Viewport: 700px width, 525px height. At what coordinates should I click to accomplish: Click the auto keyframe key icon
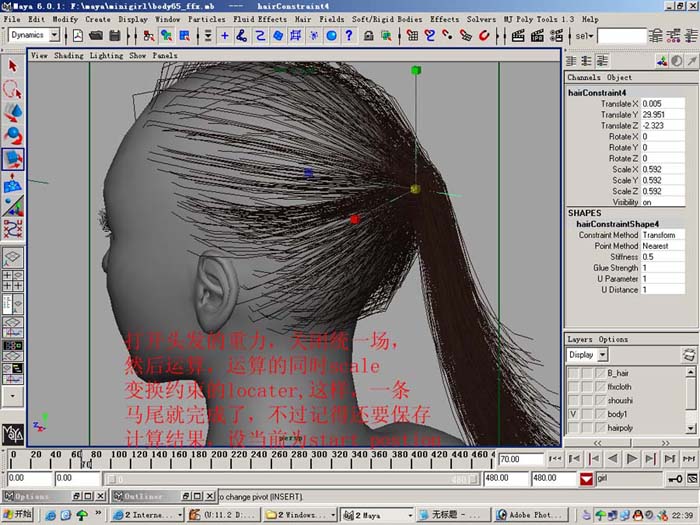(675, 479)
